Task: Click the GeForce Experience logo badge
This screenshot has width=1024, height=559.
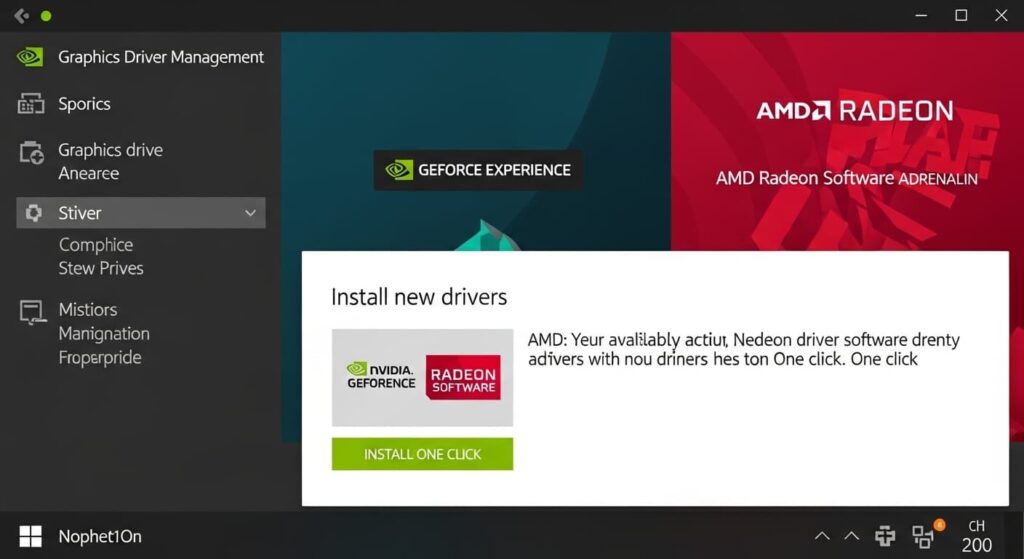Action: coord(478,170)
